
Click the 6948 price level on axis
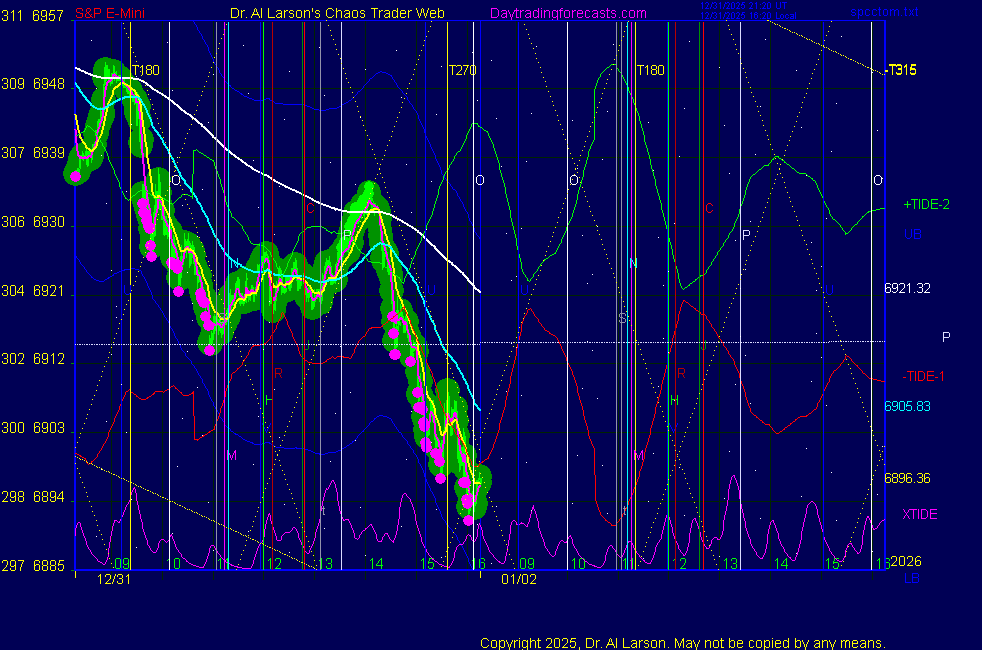pos(49,84)
